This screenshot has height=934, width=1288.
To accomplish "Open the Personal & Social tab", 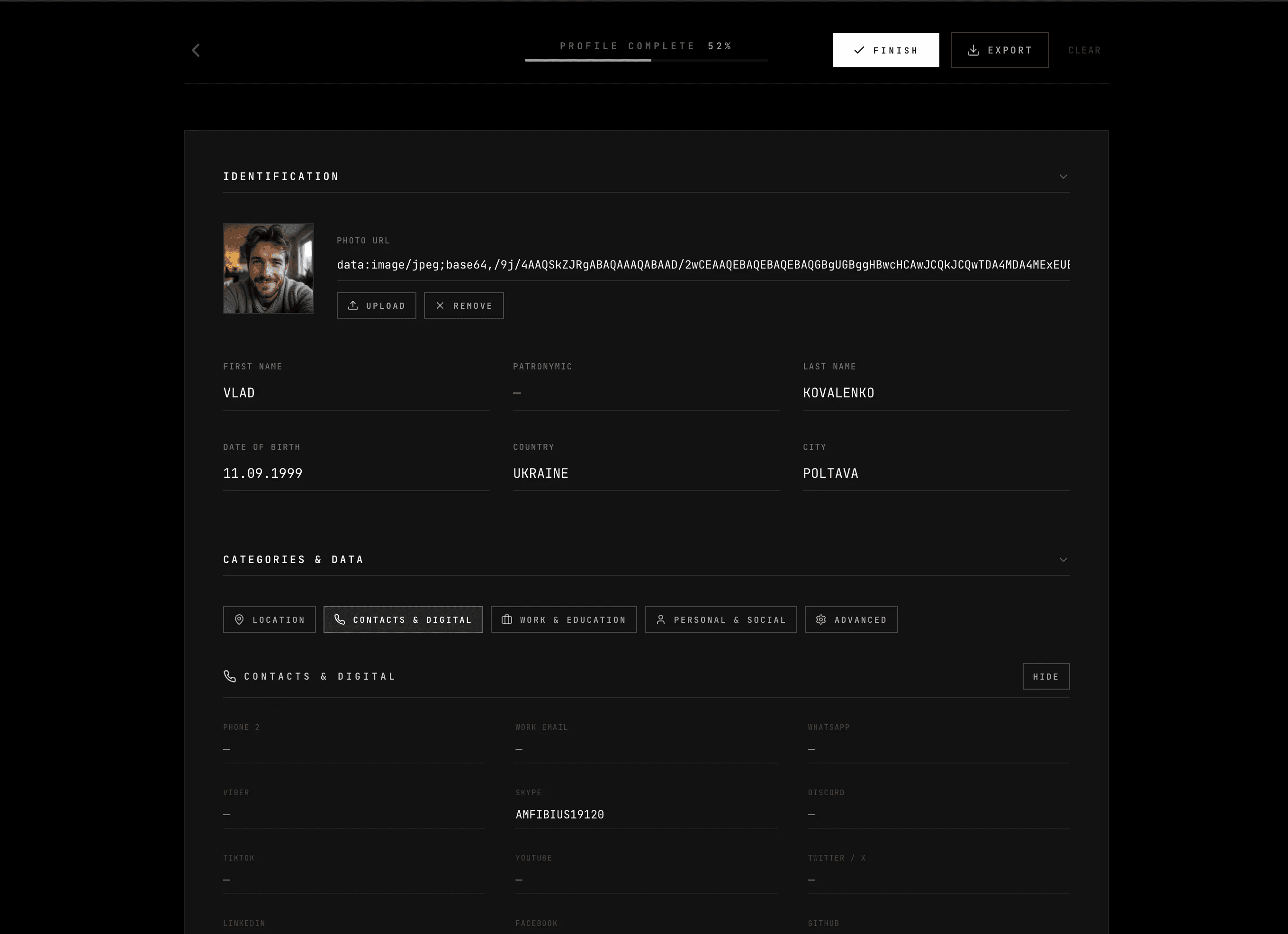I will click(x=721, y=620).
